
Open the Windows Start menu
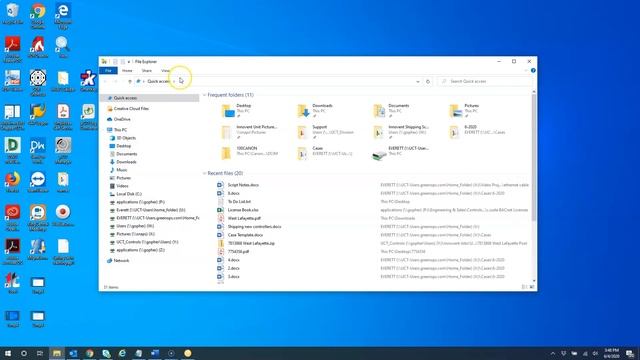click(8, 353)
